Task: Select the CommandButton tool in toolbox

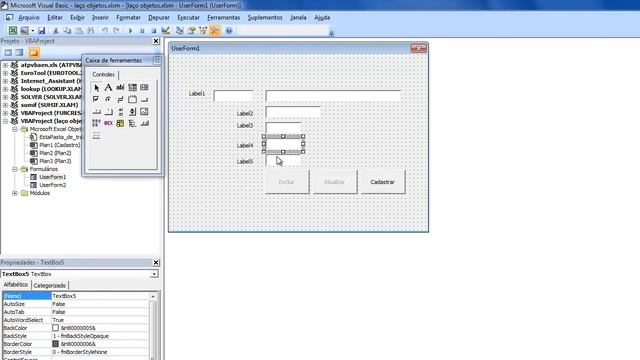Action: pyautogui.click(x=144, y=99)
